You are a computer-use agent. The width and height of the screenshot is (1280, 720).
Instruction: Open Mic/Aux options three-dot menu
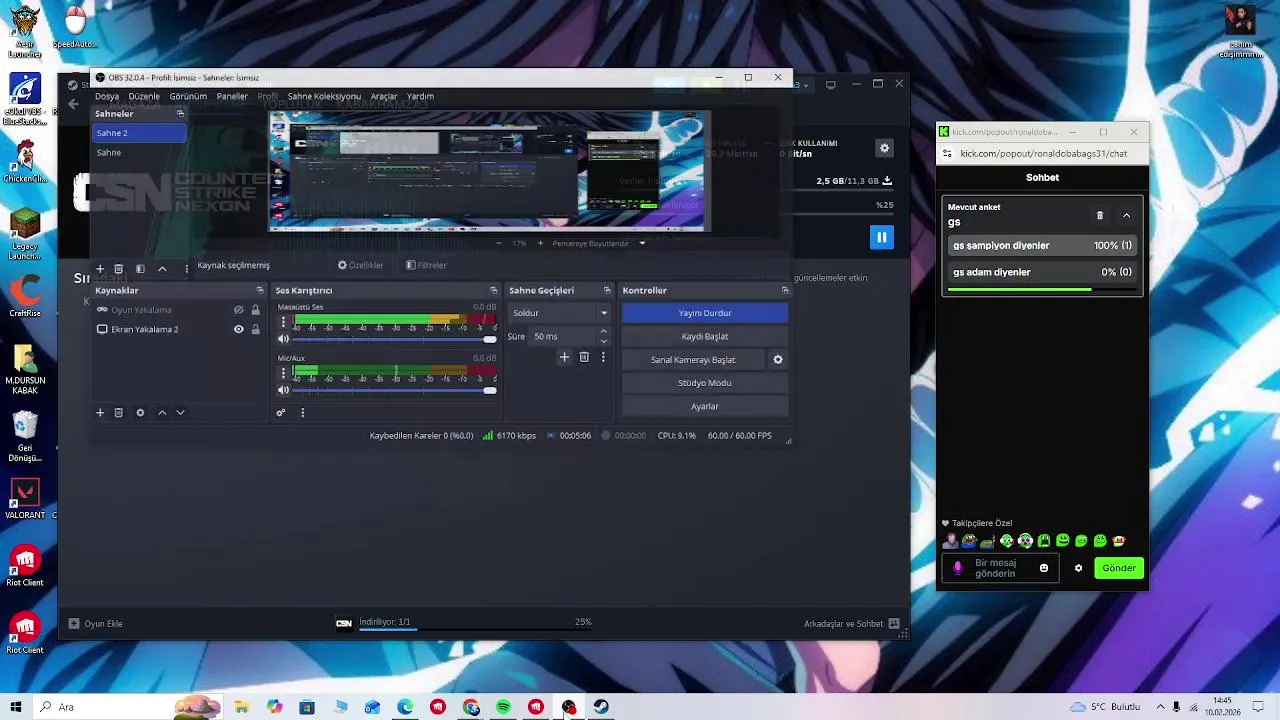click(x=283, y=373)
